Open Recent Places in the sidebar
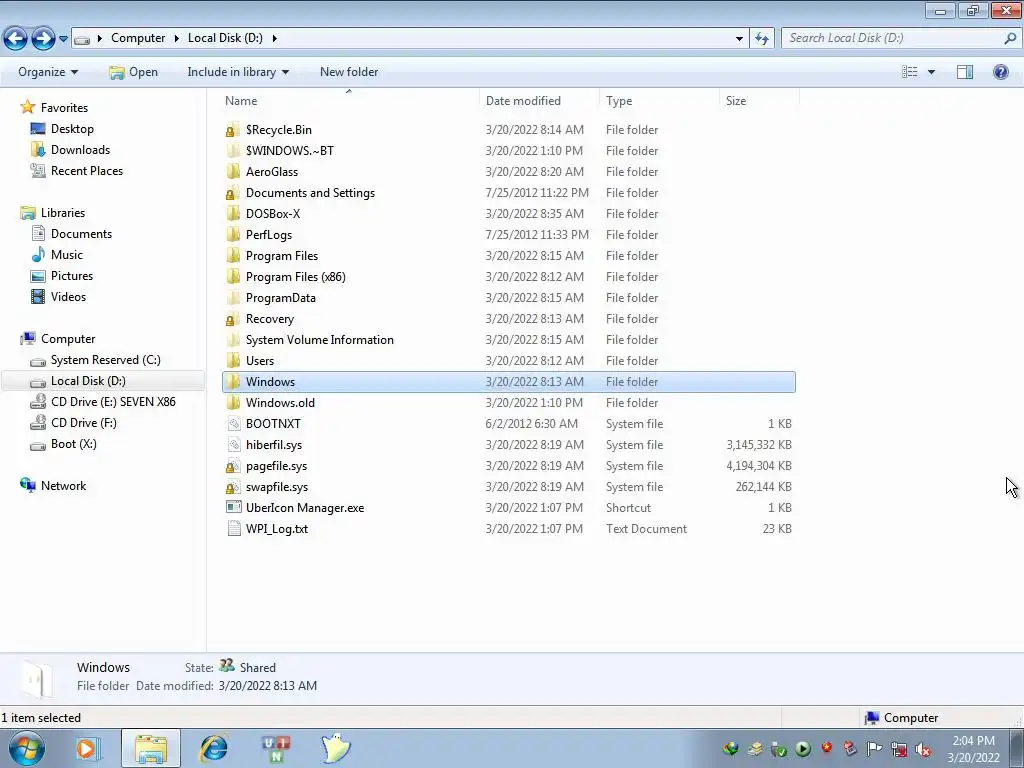The height and width of the screenshot is (768, 1024). coord(87,170)
